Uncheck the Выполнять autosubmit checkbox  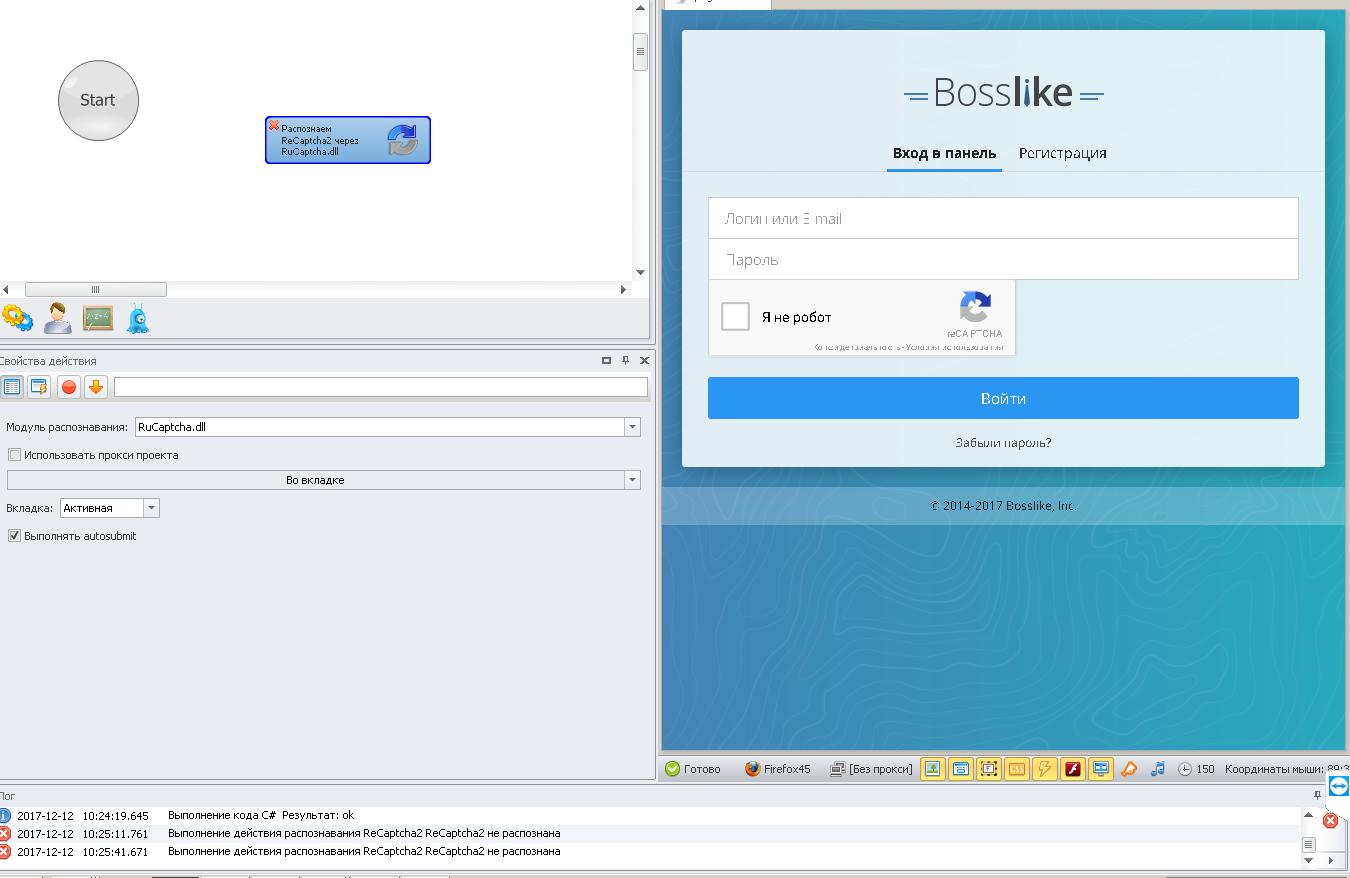[x=14, y=536]
